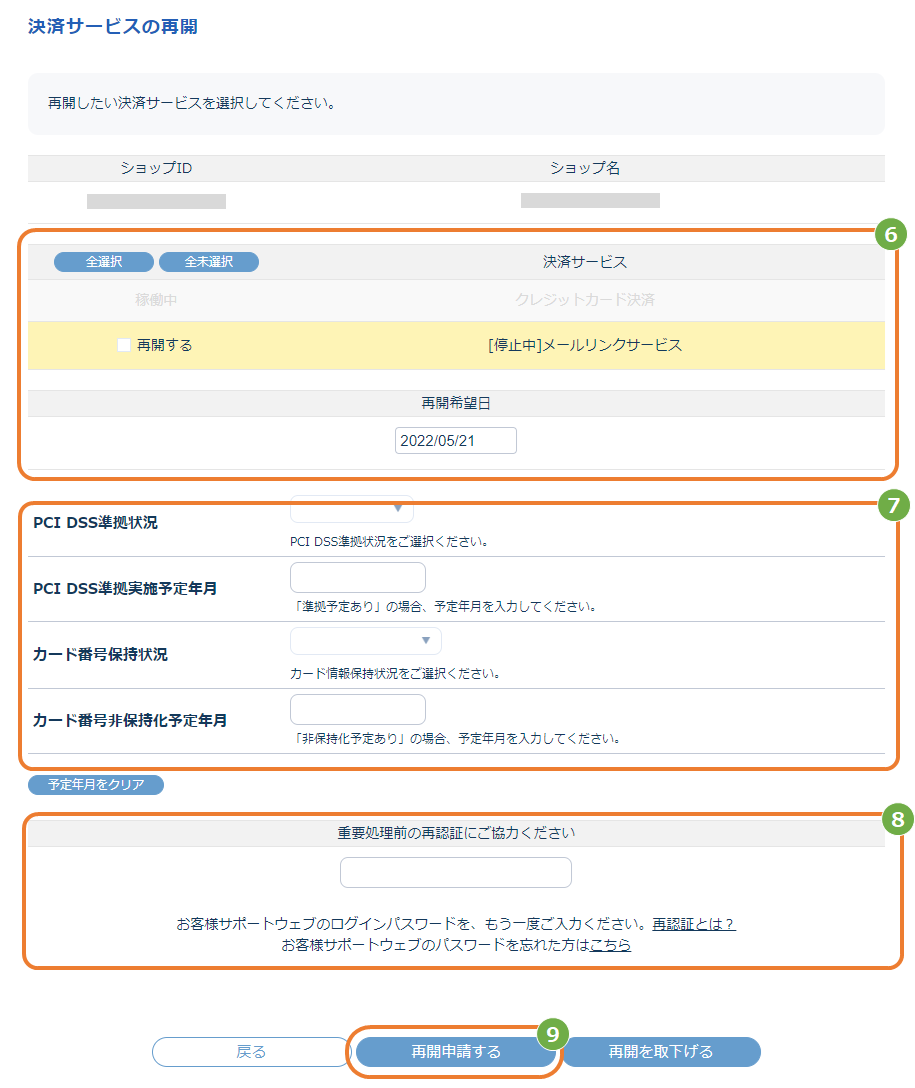This screenshot has width=915, height=1088.
Task: Open the 再認証とは？ link
Action: click(x=694, y=924)
